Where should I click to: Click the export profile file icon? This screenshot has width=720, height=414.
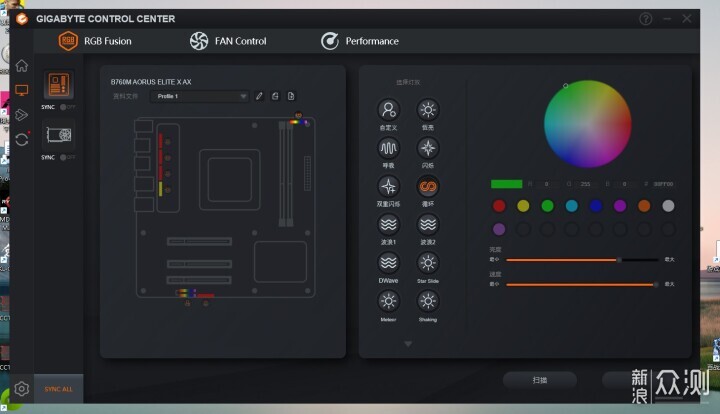click(291, 96)
